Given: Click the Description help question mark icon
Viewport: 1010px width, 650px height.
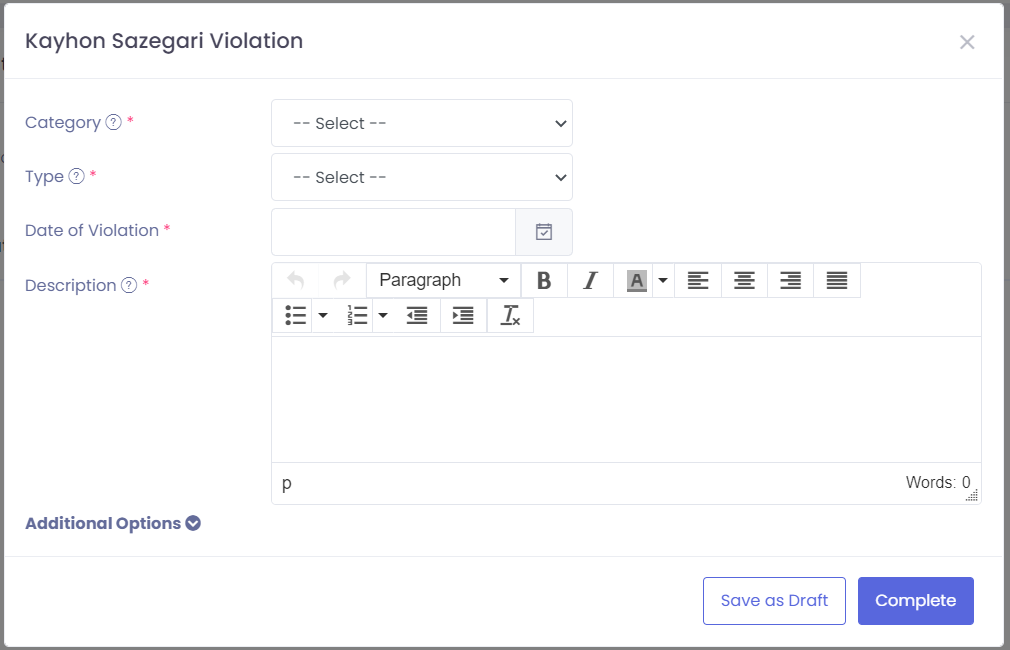Looking at the screenshot, I should (x=129, y=285).
